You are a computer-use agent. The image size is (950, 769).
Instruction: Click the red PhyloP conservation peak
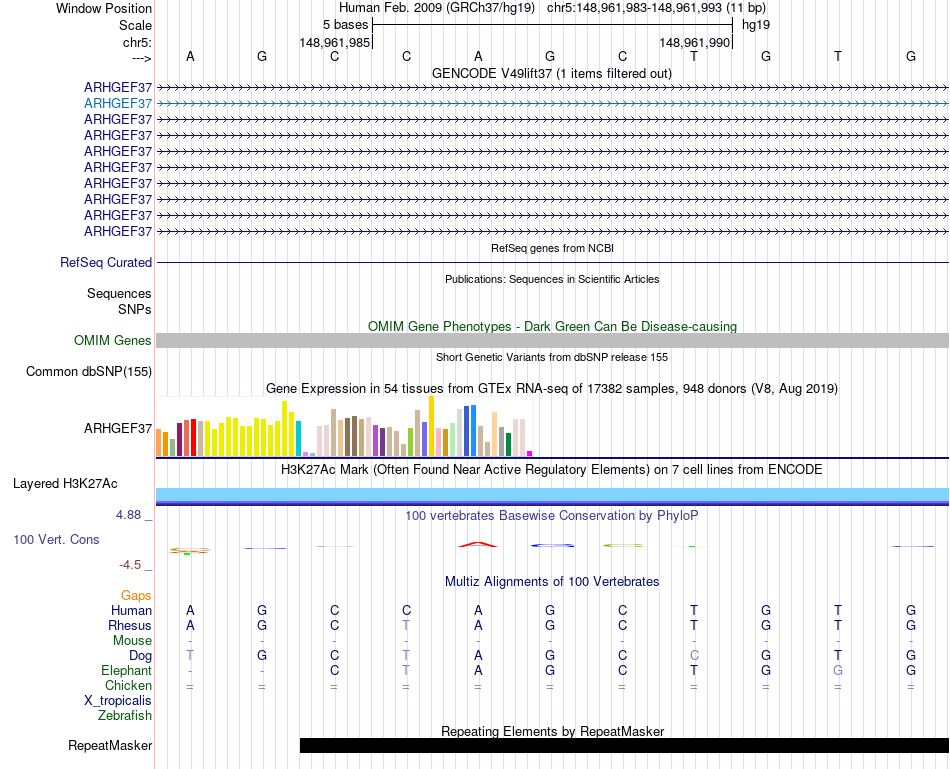[x=477, y=544]
